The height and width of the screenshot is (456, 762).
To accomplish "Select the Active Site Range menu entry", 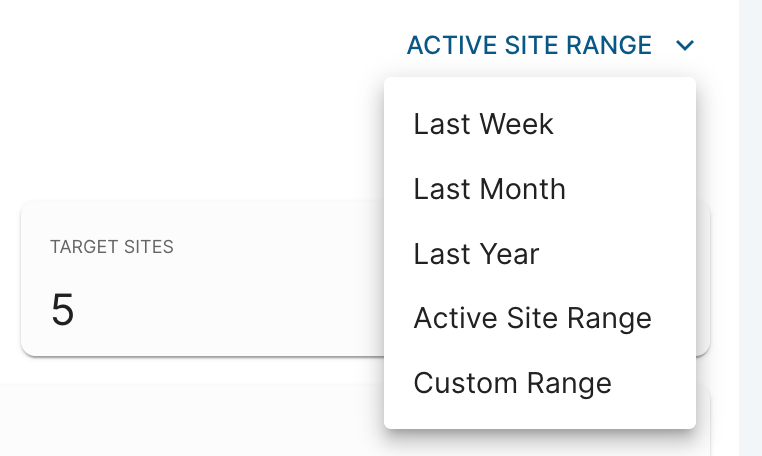I will [533, 319].
